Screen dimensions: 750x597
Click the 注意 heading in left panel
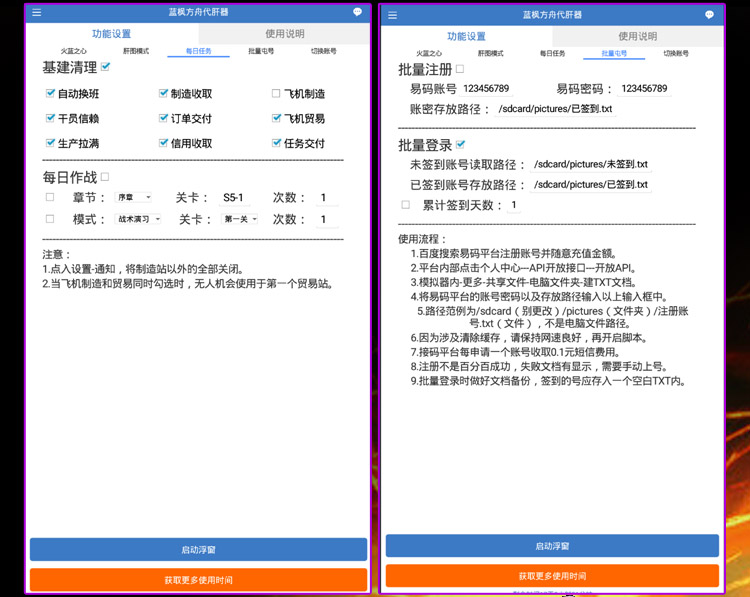[56, 254]
